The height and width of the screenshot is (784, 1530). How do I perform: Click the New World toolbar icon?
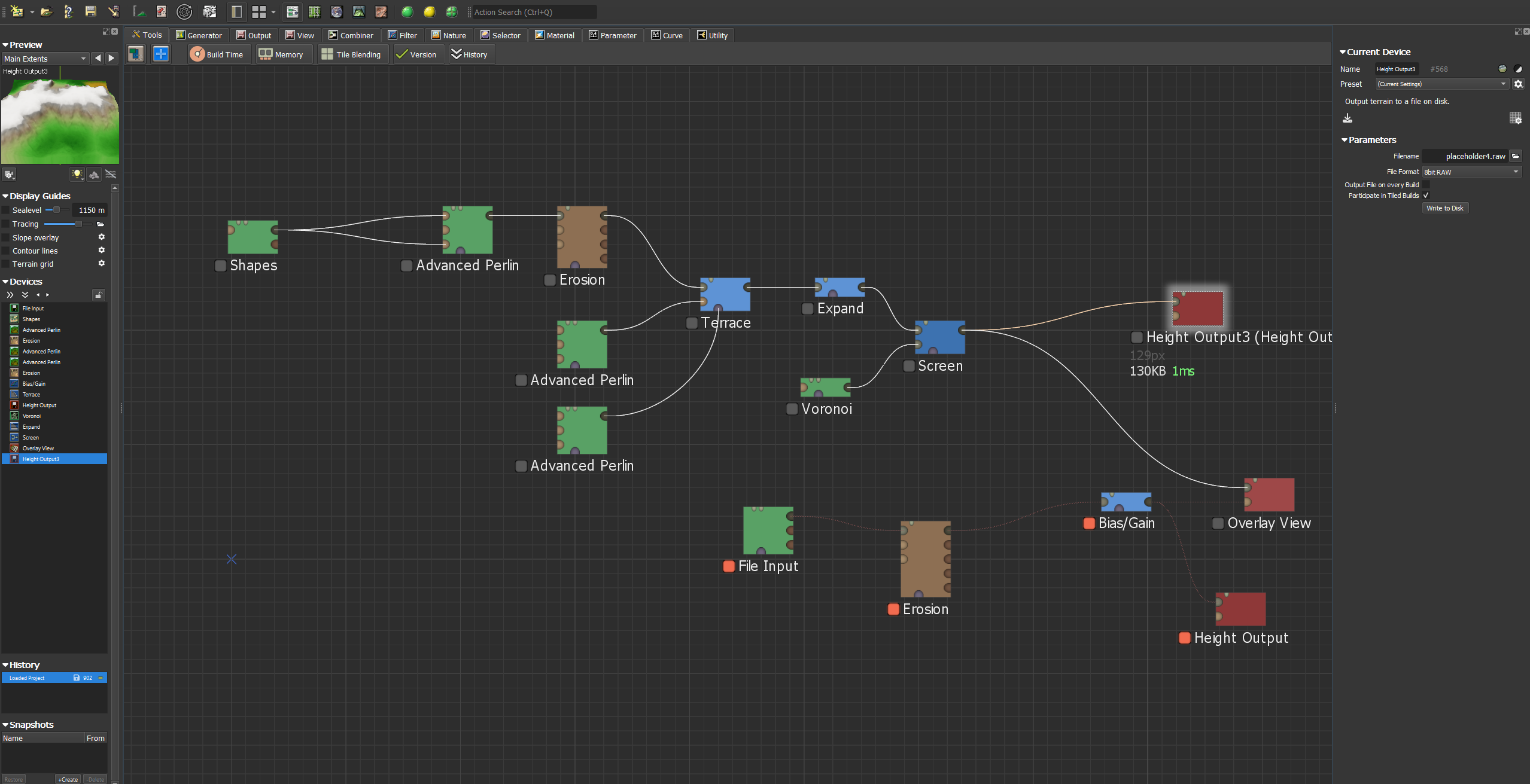point(17,11)
